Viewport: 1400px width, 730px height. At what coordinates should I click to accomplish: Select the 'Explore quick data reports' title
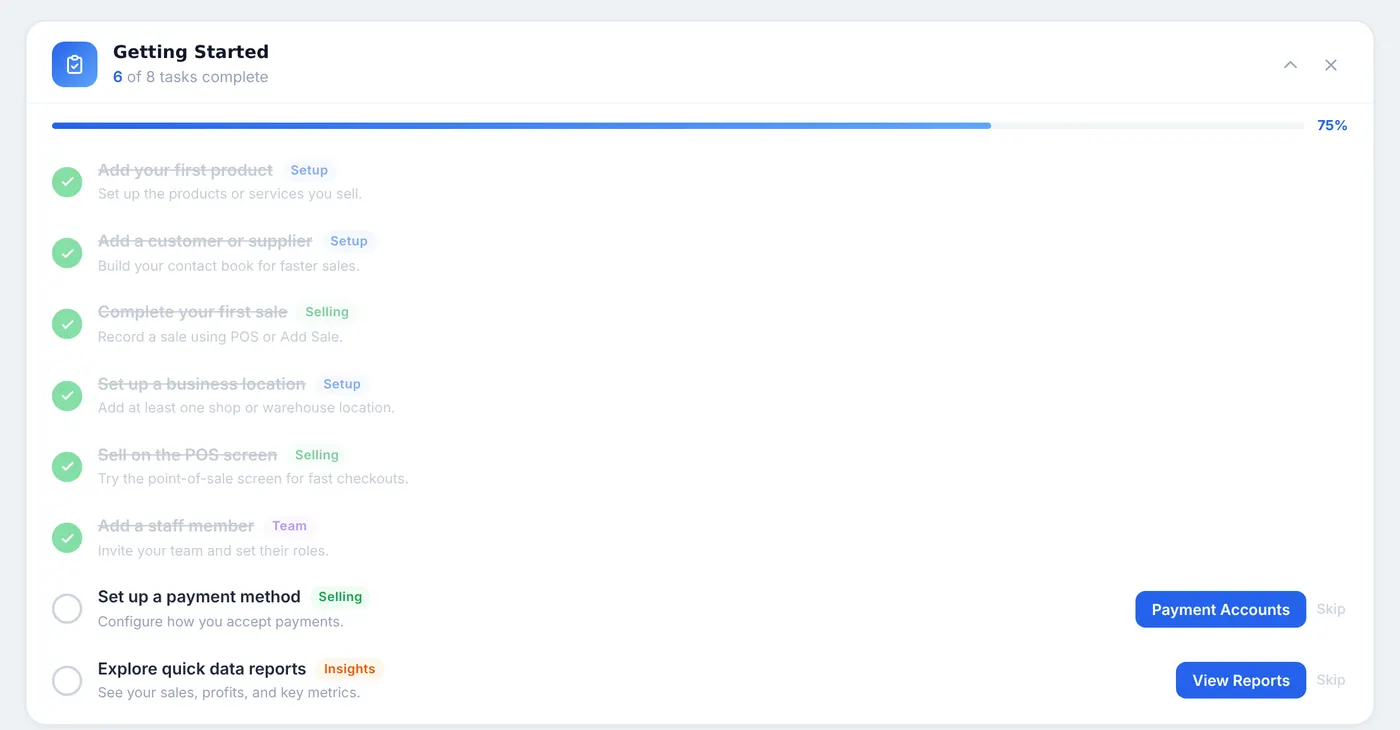pyautogui.click(x=202, y=669)
